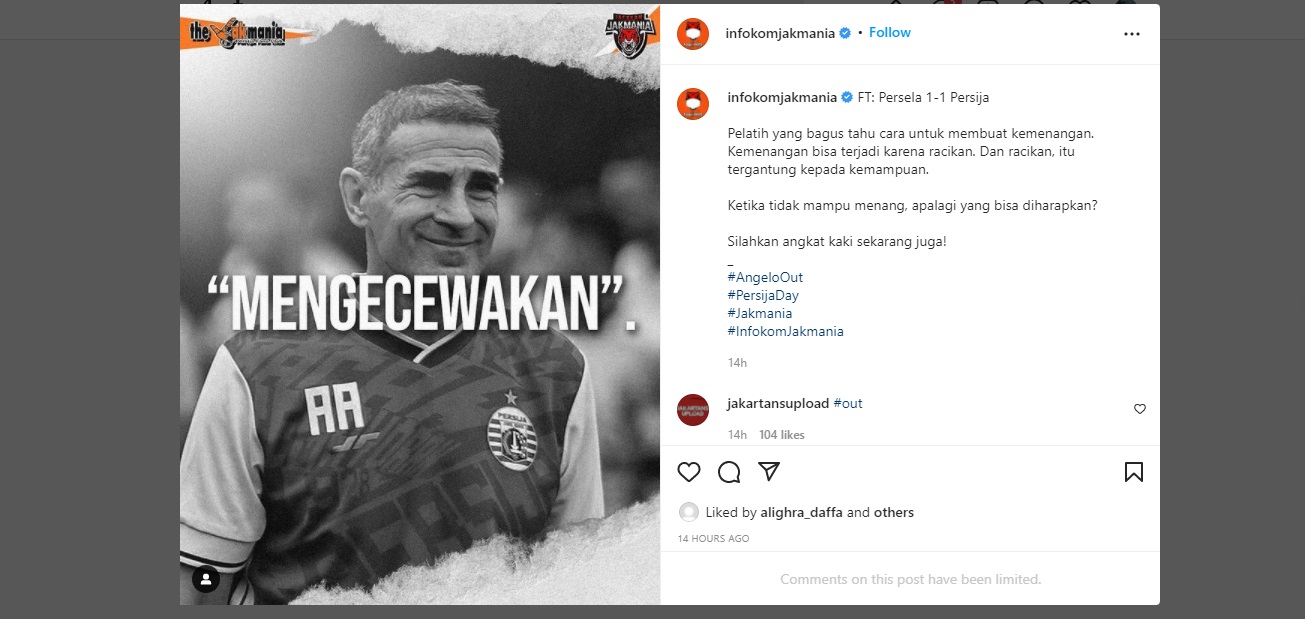1305x619 pixels.
Task: Like the post with heart icon
Action: [x=689, y=472]
